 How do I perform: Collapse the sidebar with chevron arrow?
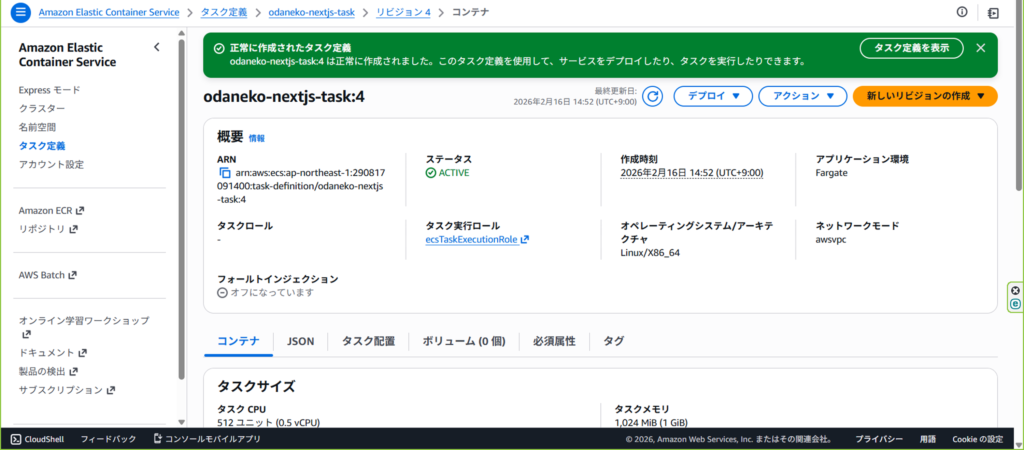point(156,47)
